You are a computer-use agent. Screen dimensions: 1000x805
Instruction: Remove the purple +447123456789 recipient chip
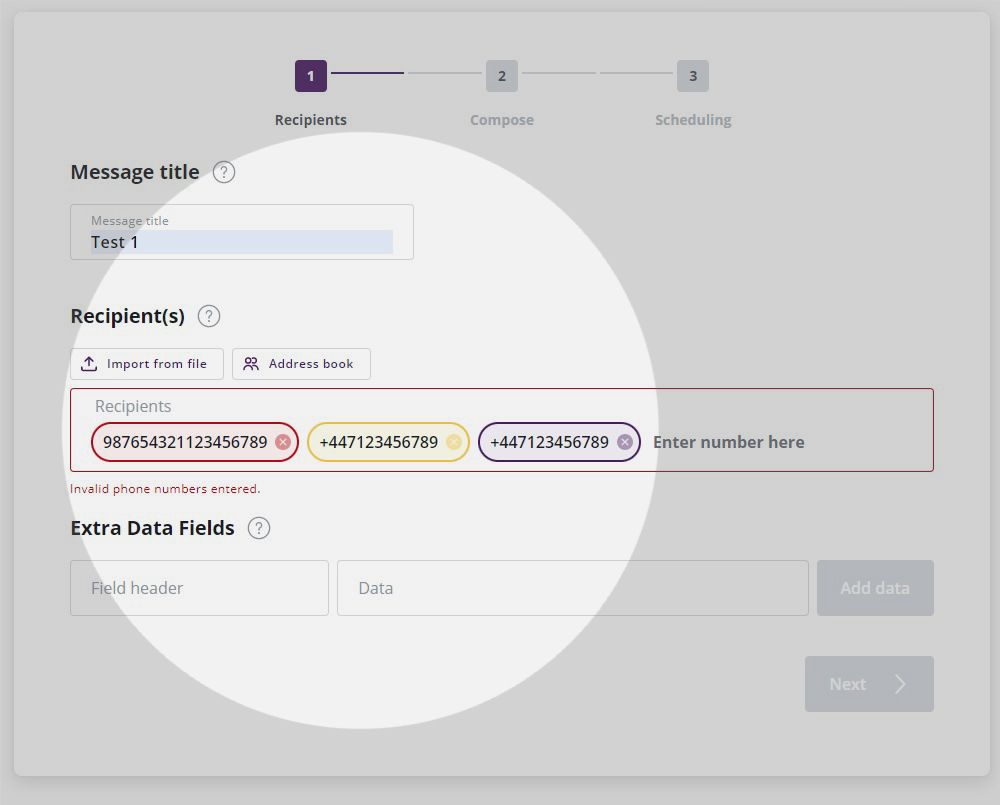point(625,442)
